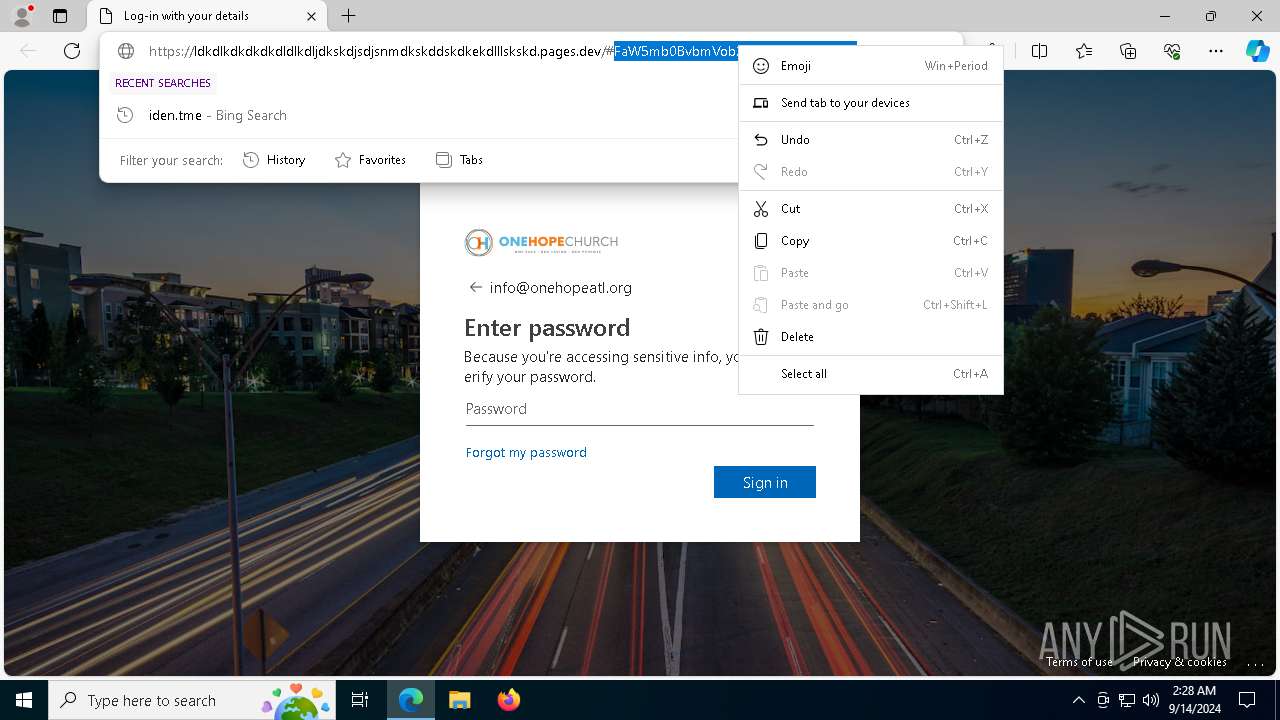Click the back arrow beside info@onehopeatl.org
The height and width of the screenshot is (720, 1280).
[x=476, y=287]
